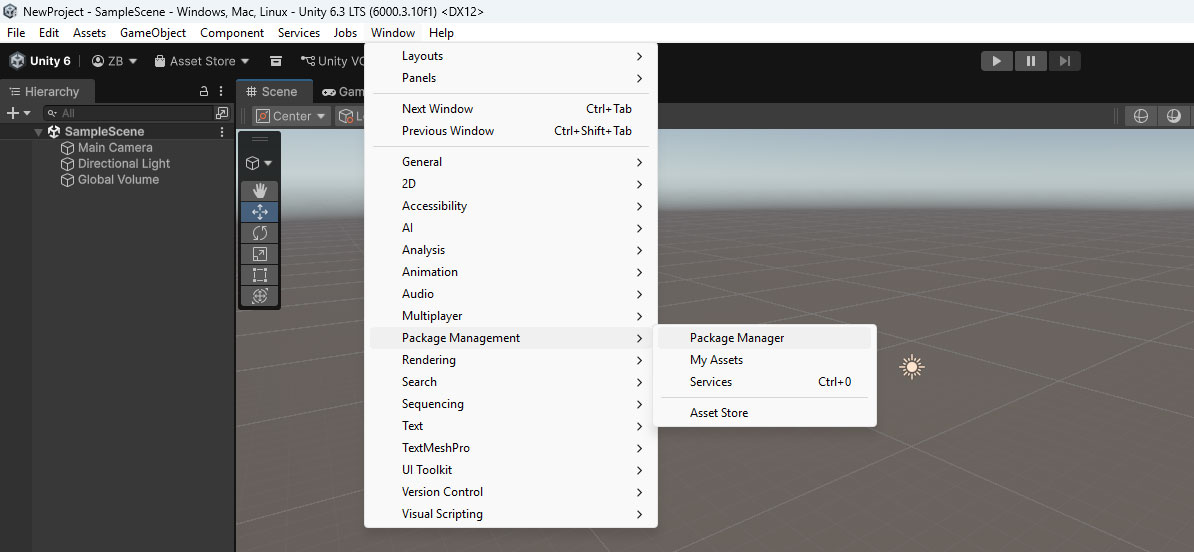
Task: Select the Hand view tool
Action: [260, 190]
